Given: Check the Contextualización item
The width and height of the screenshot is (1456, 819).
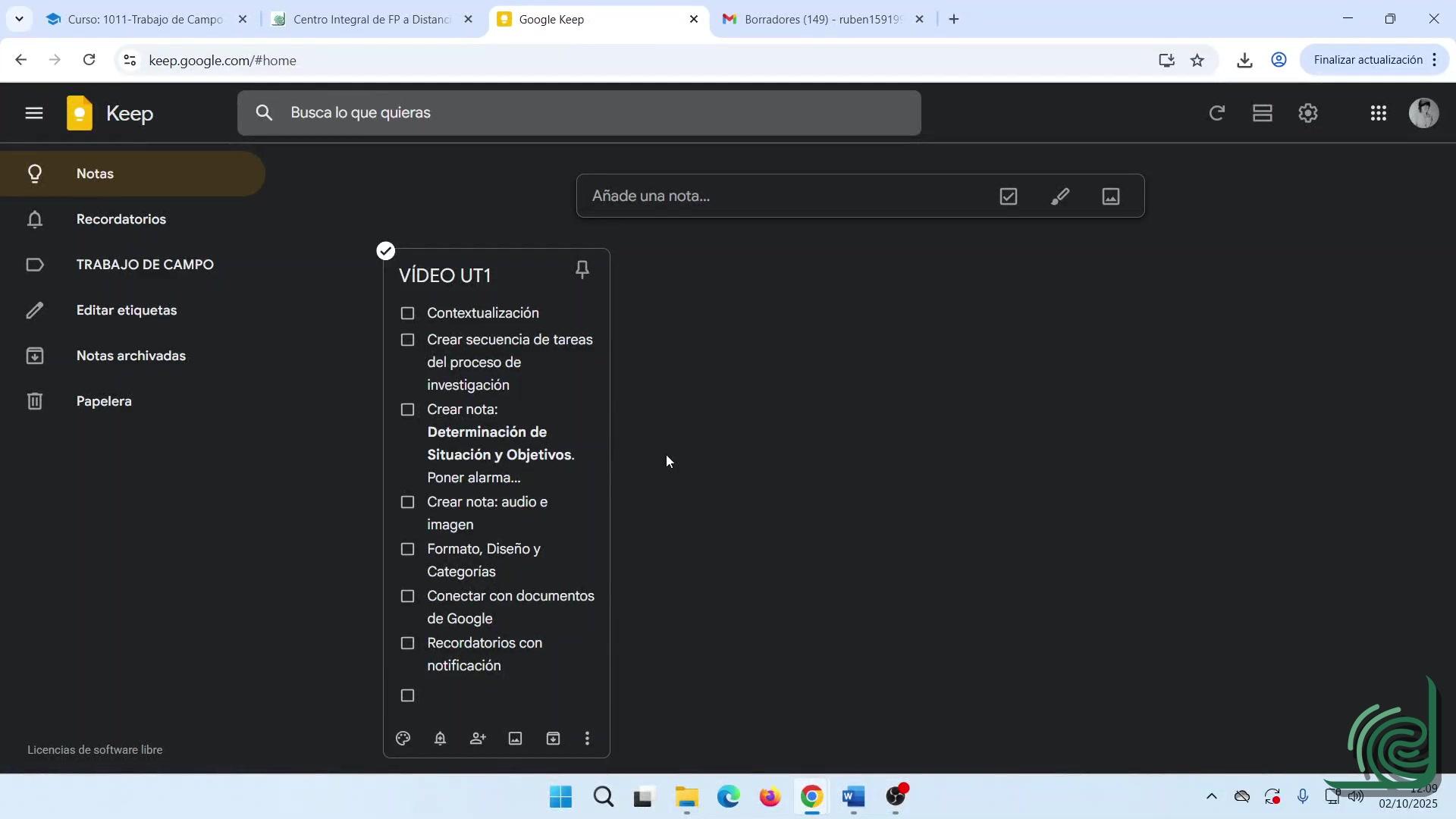Looking at the screenshot, I should point(407,313).
